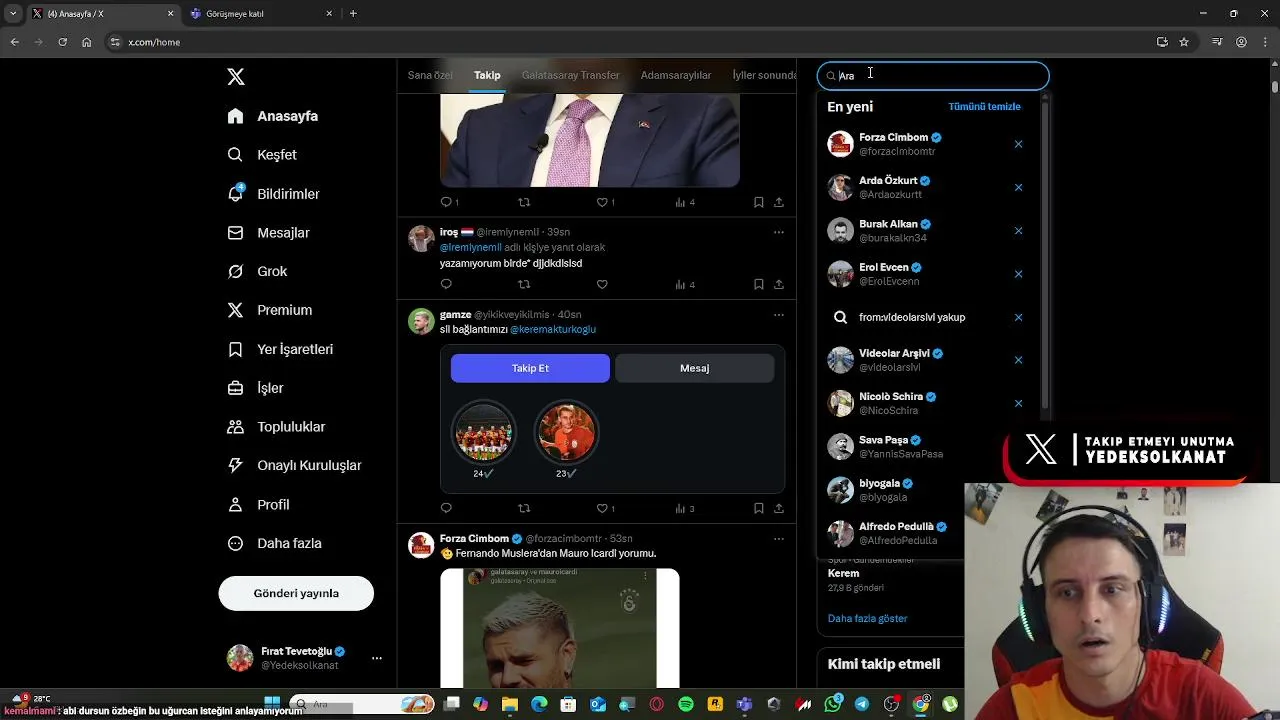Click the Gönderi yayınla button

296,593
